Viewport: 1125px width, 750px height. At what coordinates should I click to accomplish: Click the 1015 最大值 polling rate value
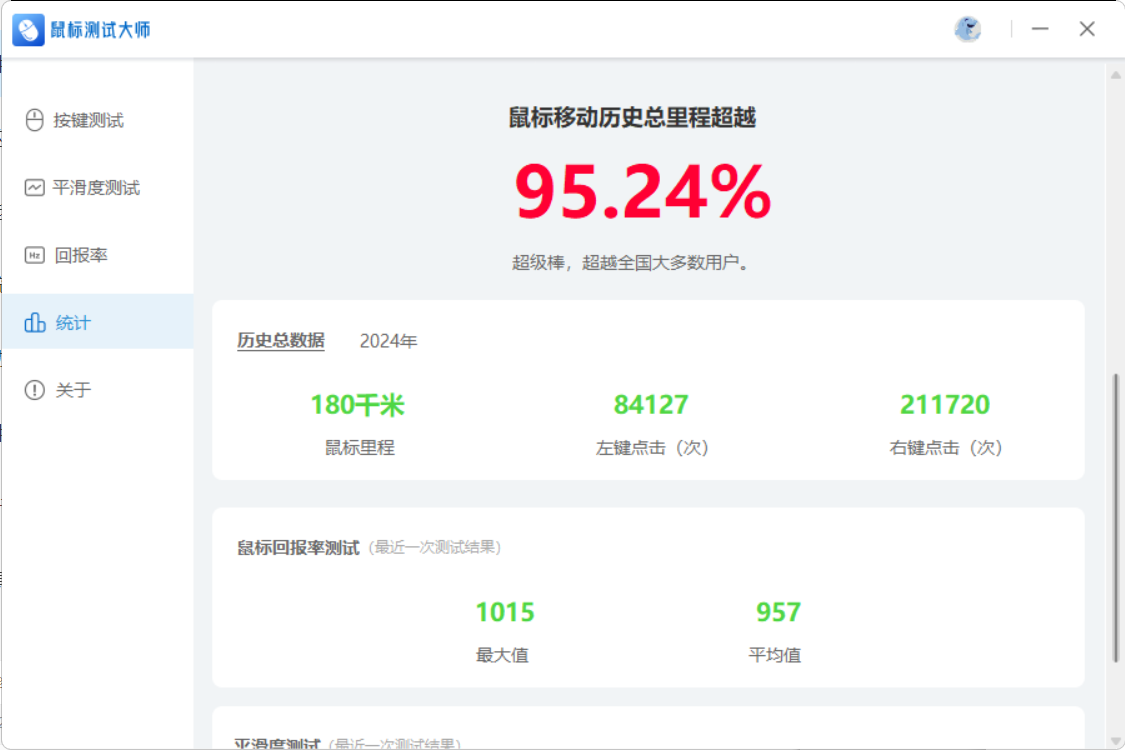pos(504,612)
